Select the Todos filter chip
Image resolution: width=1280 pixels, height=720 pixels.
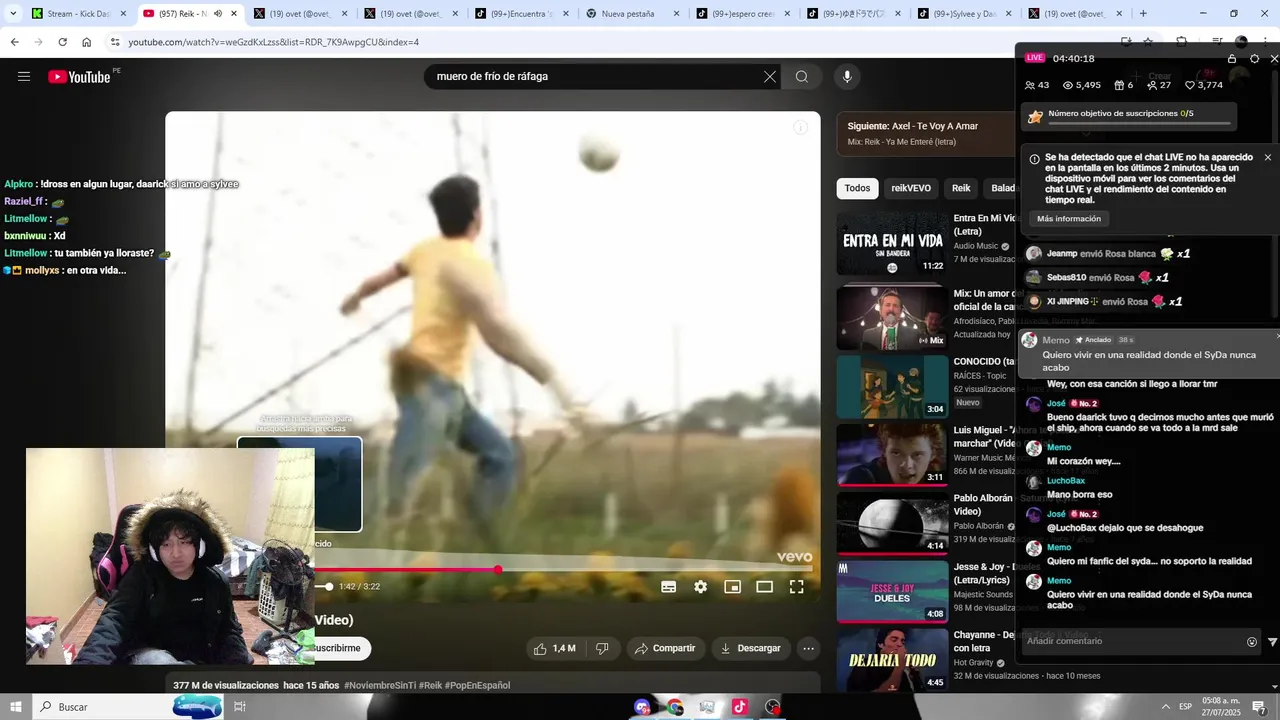coord(857,188)
